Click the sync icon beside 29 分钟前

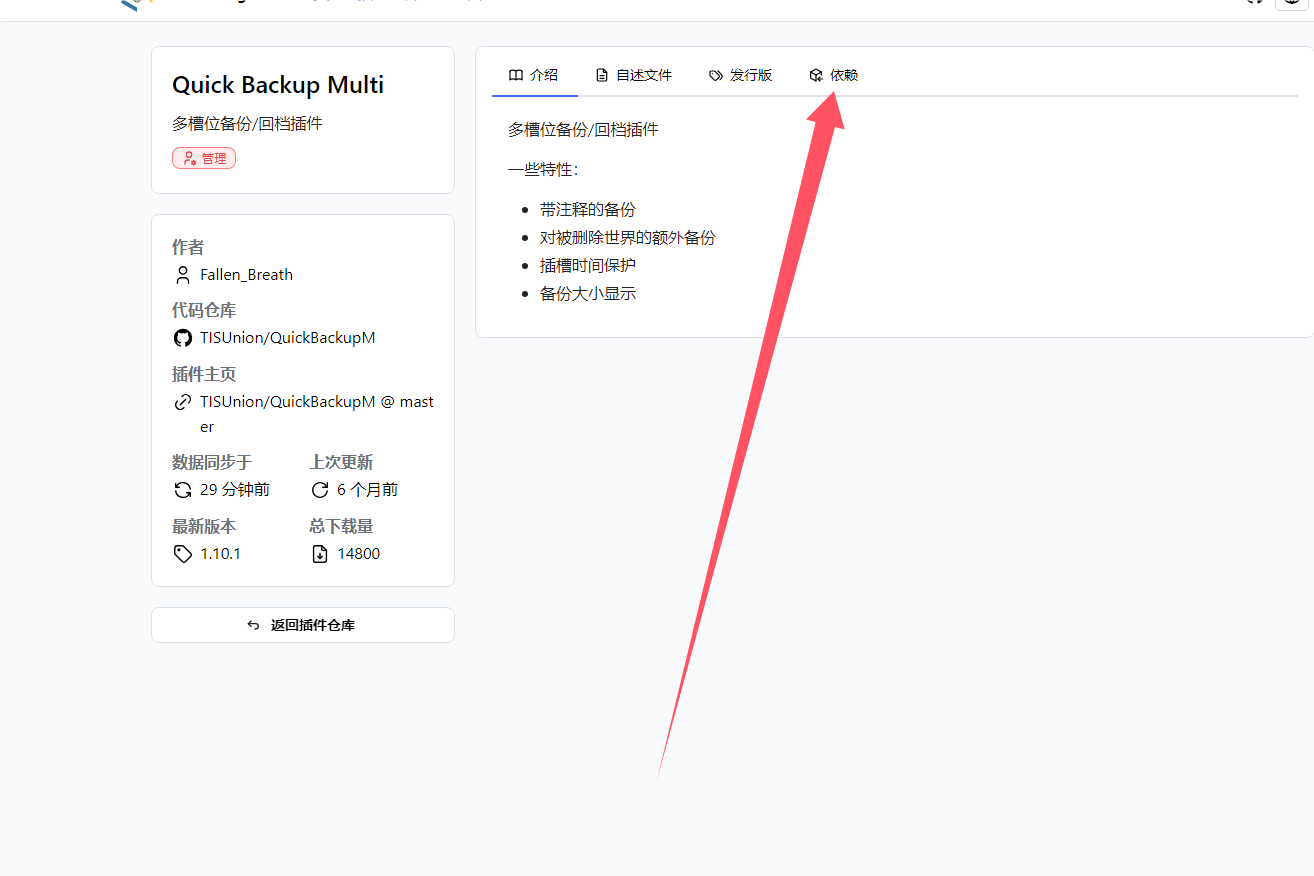tap(182, 490)
